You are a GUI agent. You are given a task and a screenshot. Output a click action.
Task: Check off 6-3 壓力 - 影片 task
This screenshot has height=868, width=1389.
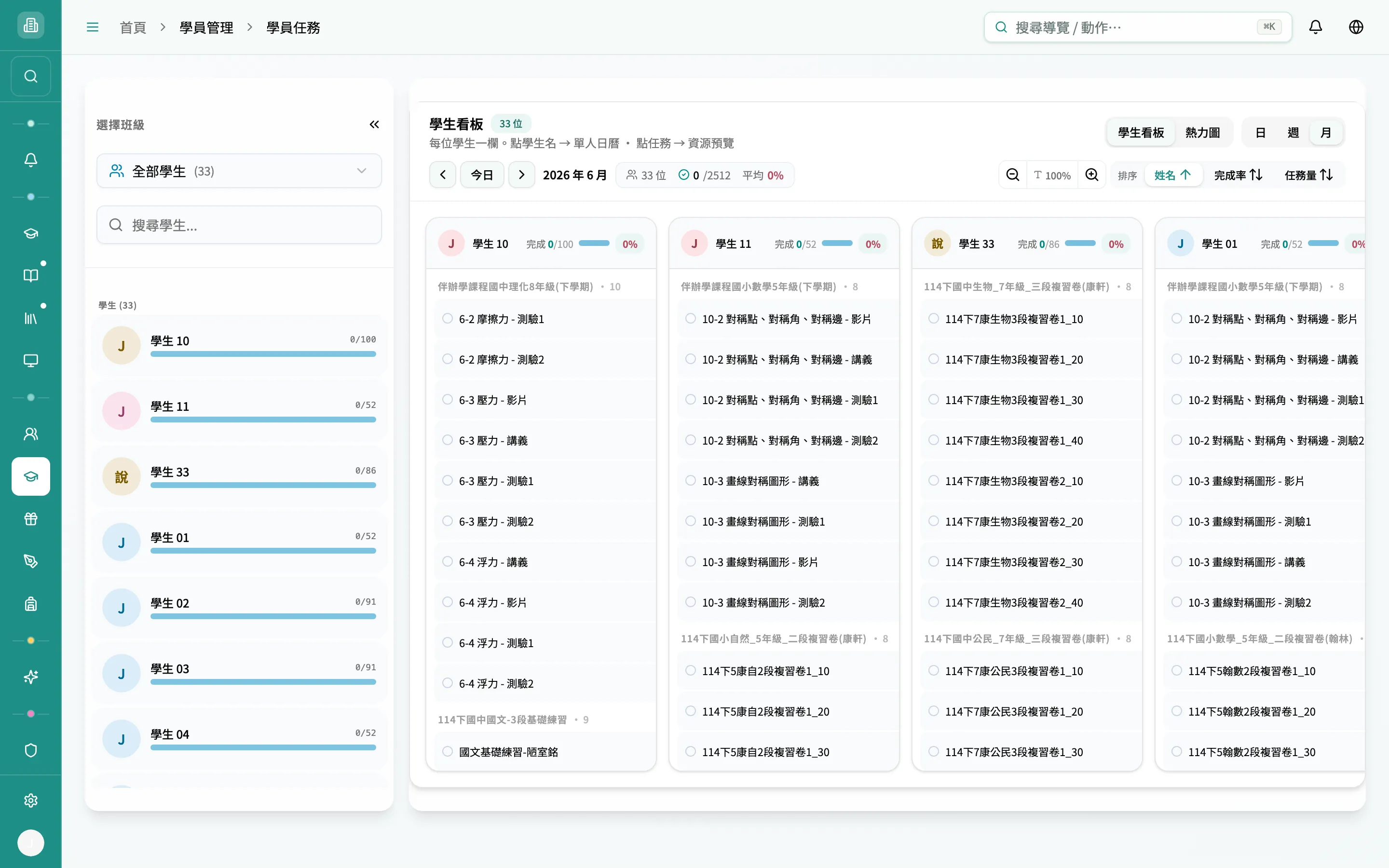[448, 400]
